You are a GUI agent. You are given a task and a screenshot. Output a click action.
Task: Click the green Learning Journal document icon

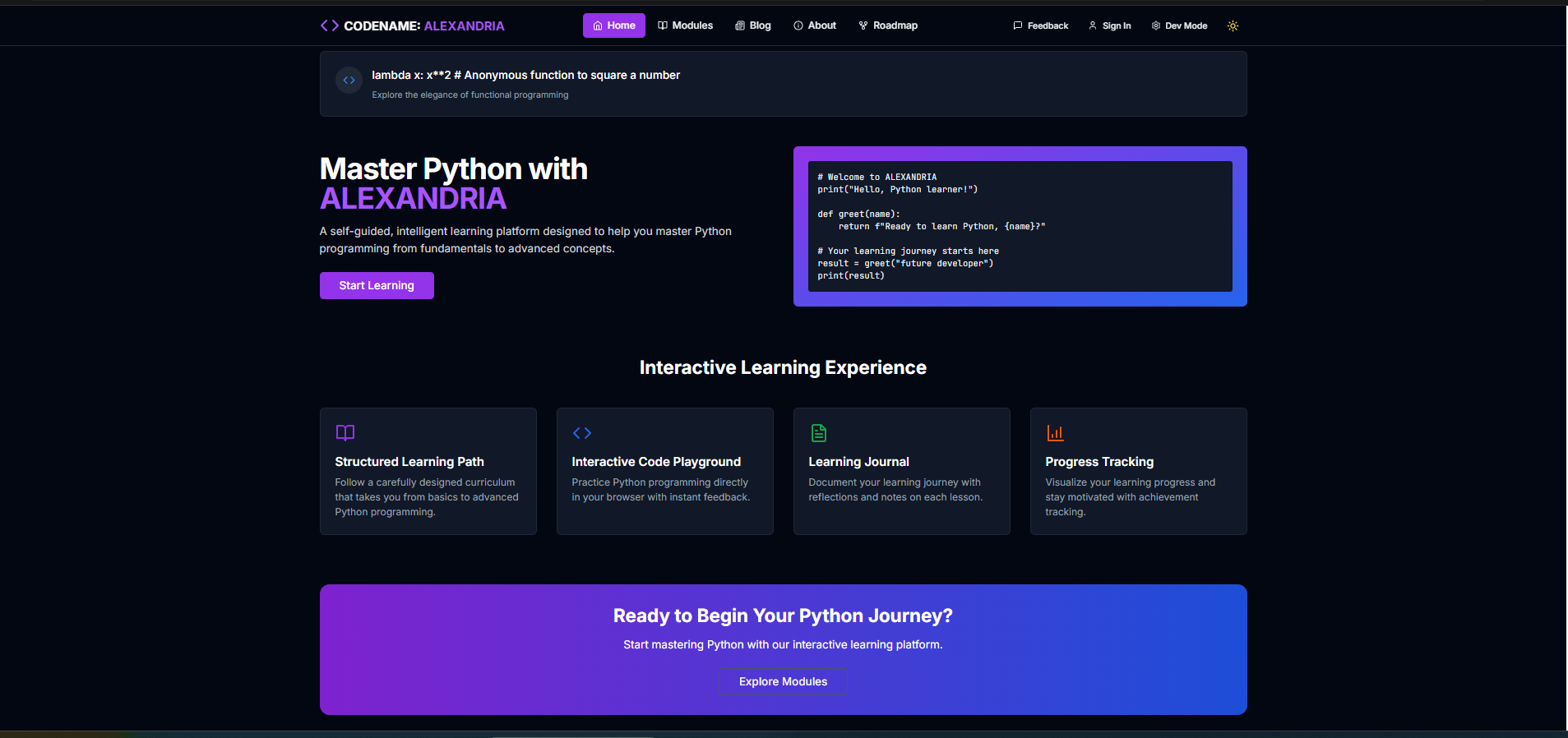click(818, 433)
